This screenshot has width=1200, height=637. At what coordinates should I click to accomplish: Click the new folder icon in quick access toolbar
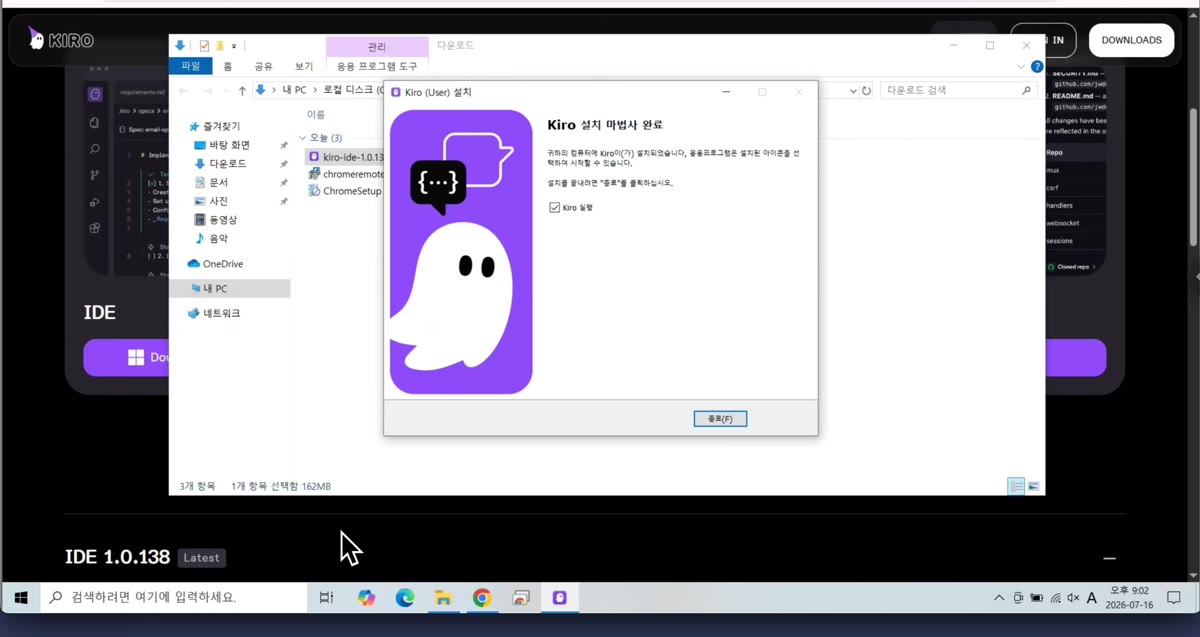219,46
